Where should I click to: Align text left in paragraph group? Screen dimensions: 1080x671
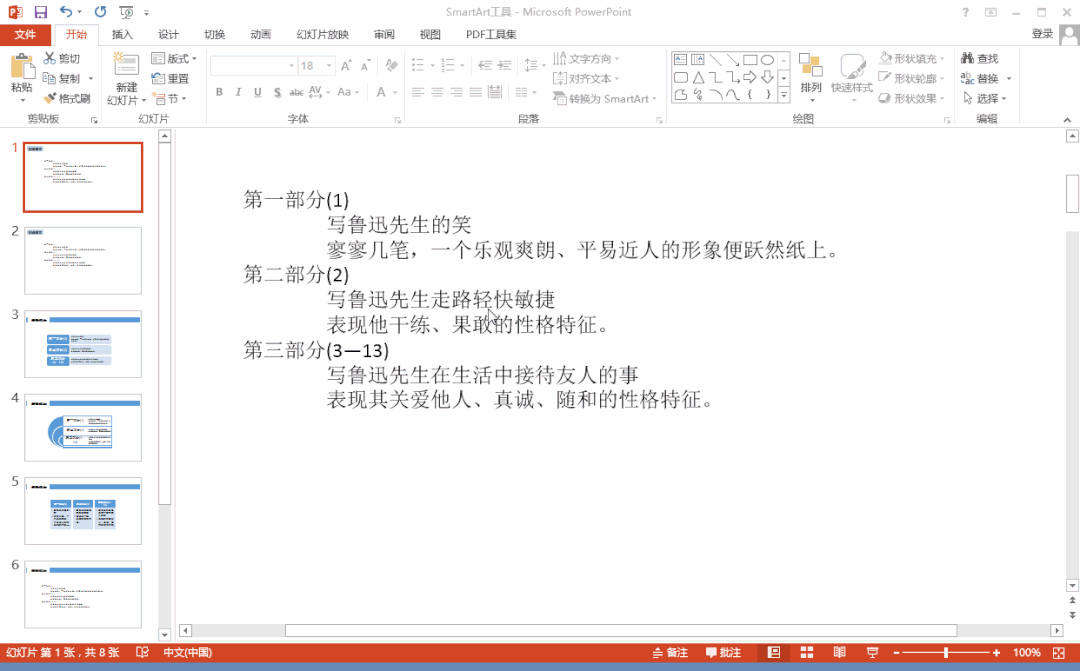pos(417,92)
